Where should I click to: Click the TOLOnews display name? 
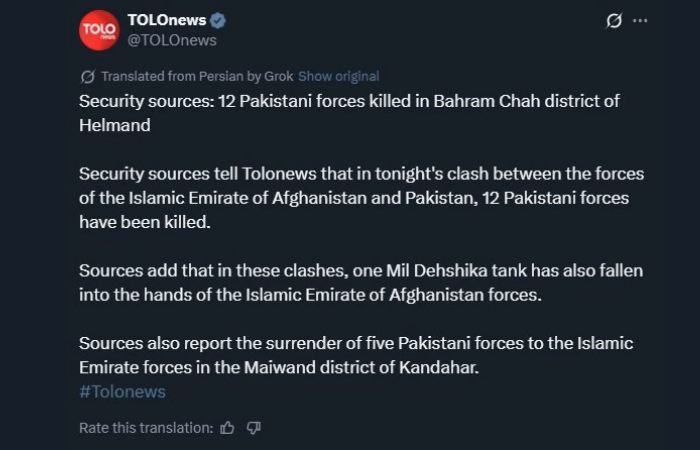click(x=167, y=21)
